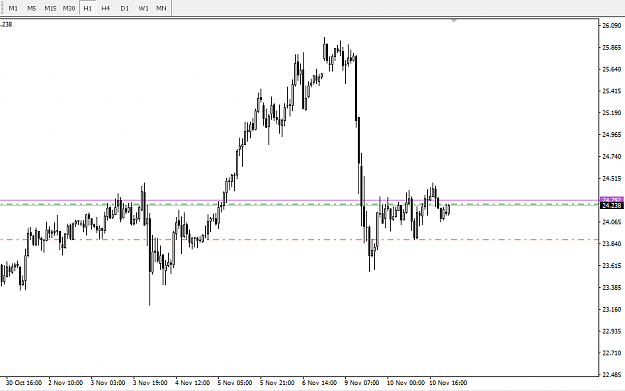Screen dimensions: 625x391
Task: Click the purple horizontal line price label
Action: coord(611,199)
